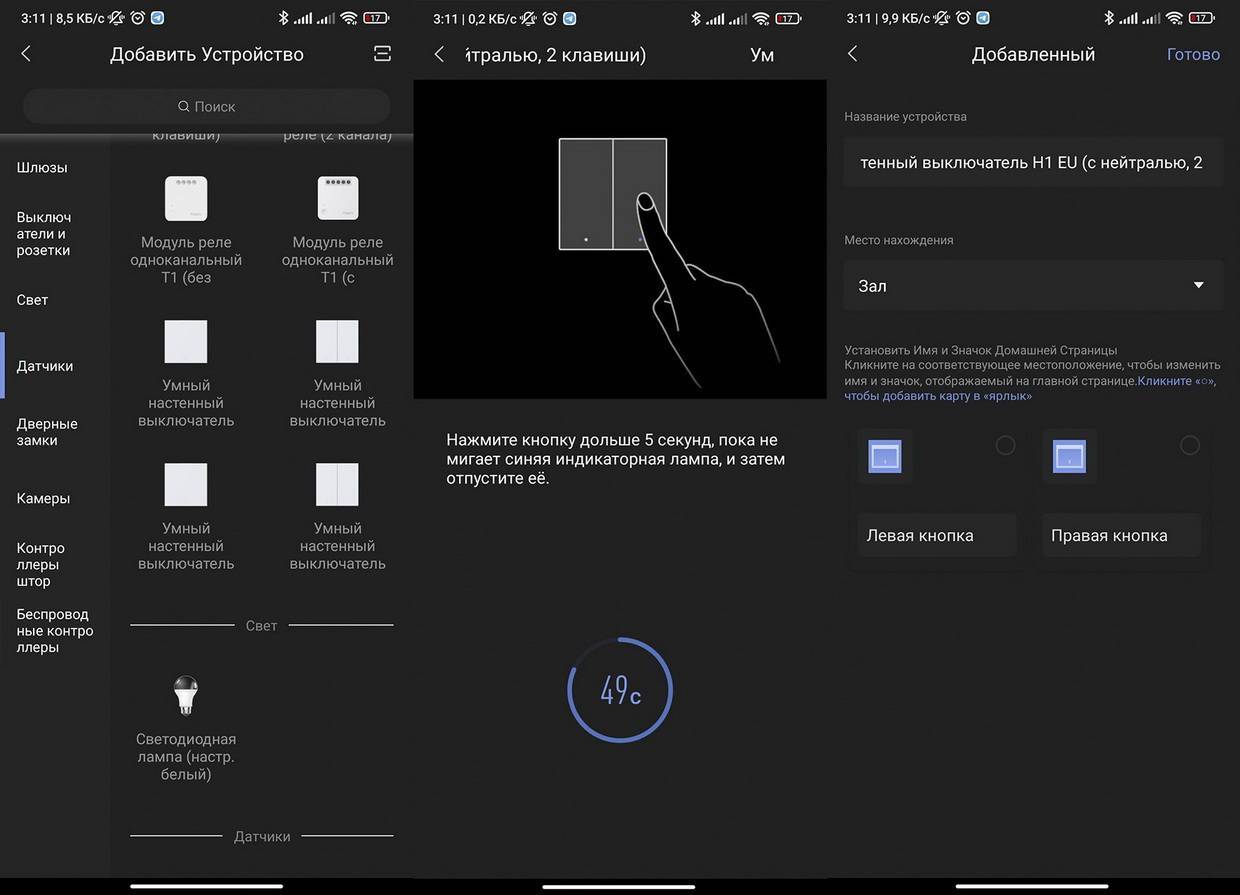Screen dimensions: 1240x895
Task: Select dual-channel relay module T1 (с) icon
Action: point(337,198)
